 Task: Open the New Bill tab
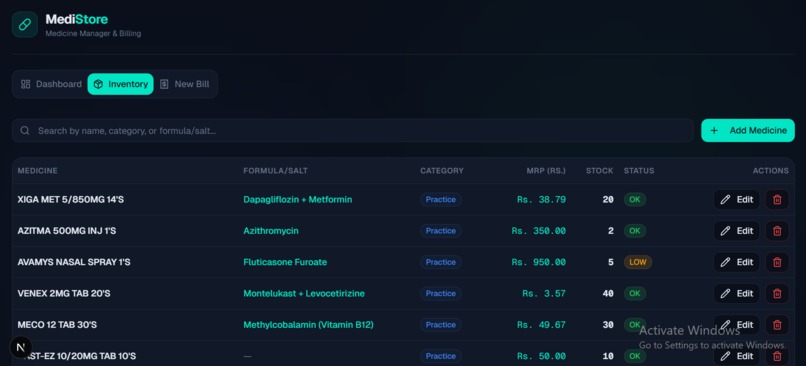185,84
